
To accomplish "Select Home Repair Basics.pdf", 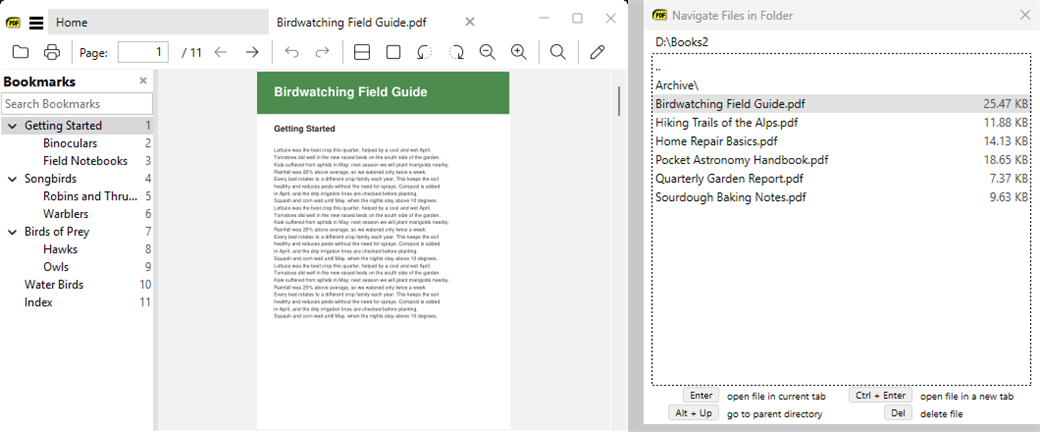I will [x=841, y=141].
